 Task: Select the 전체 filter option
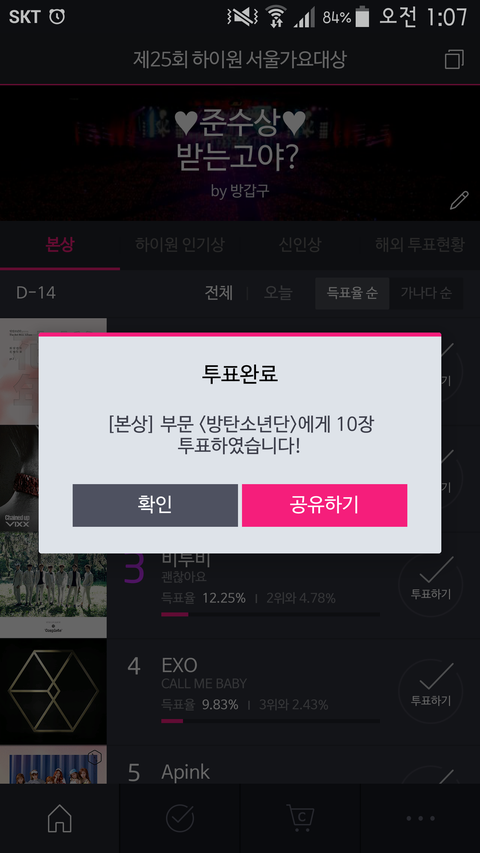click(x=219, y=293)
